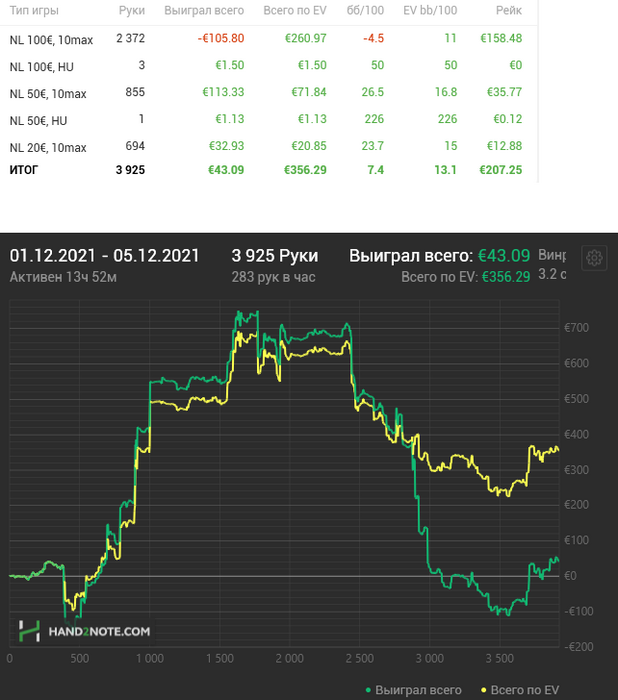This screenshot has height=700, width=618.
Task: Click the '1 000' x-axis label
Action: pyautogui.click(x=150, y=658)
